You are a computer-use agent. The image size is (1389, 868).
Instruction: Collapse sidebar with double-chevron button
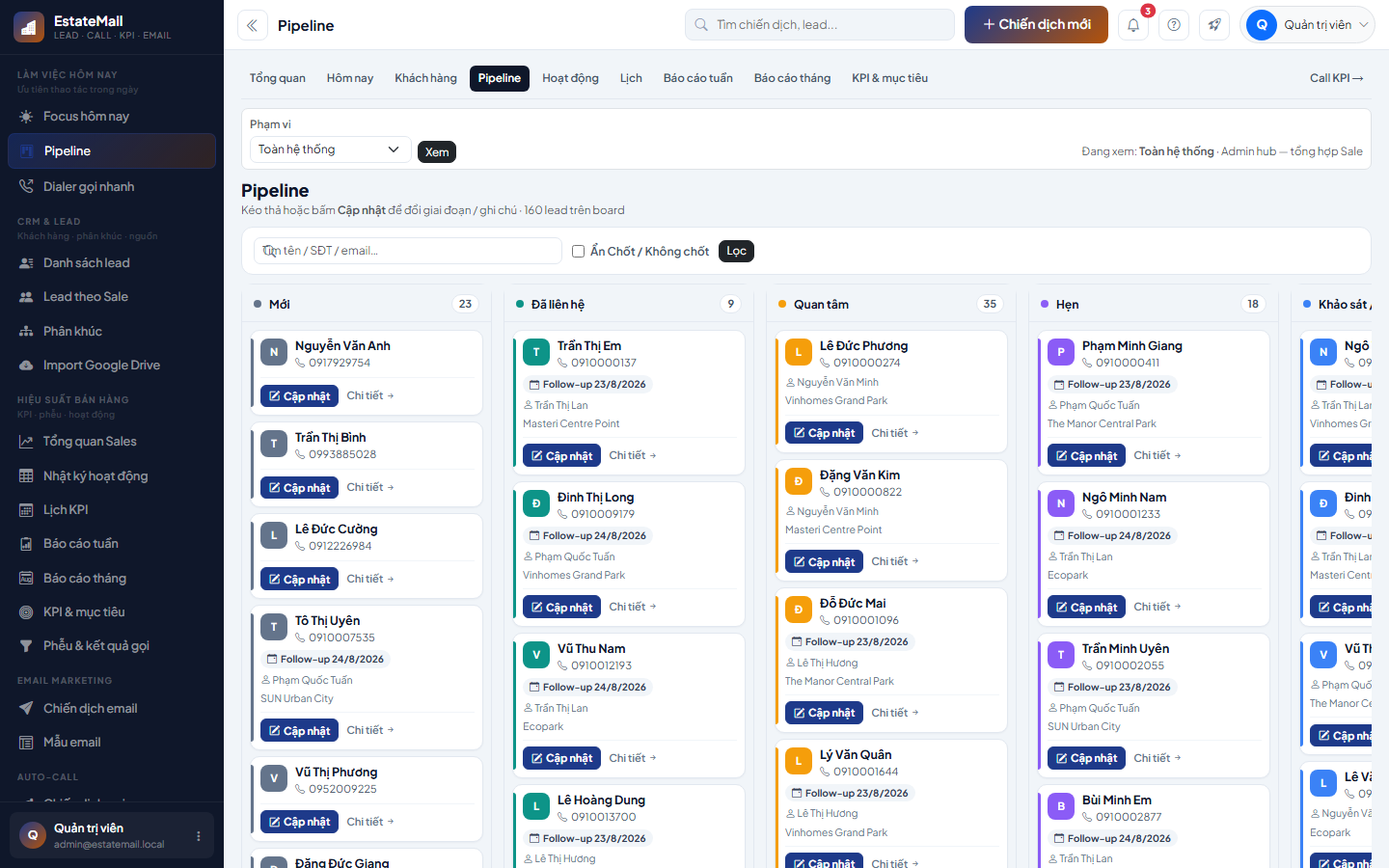pyautogui.click(x=253, y=25)
